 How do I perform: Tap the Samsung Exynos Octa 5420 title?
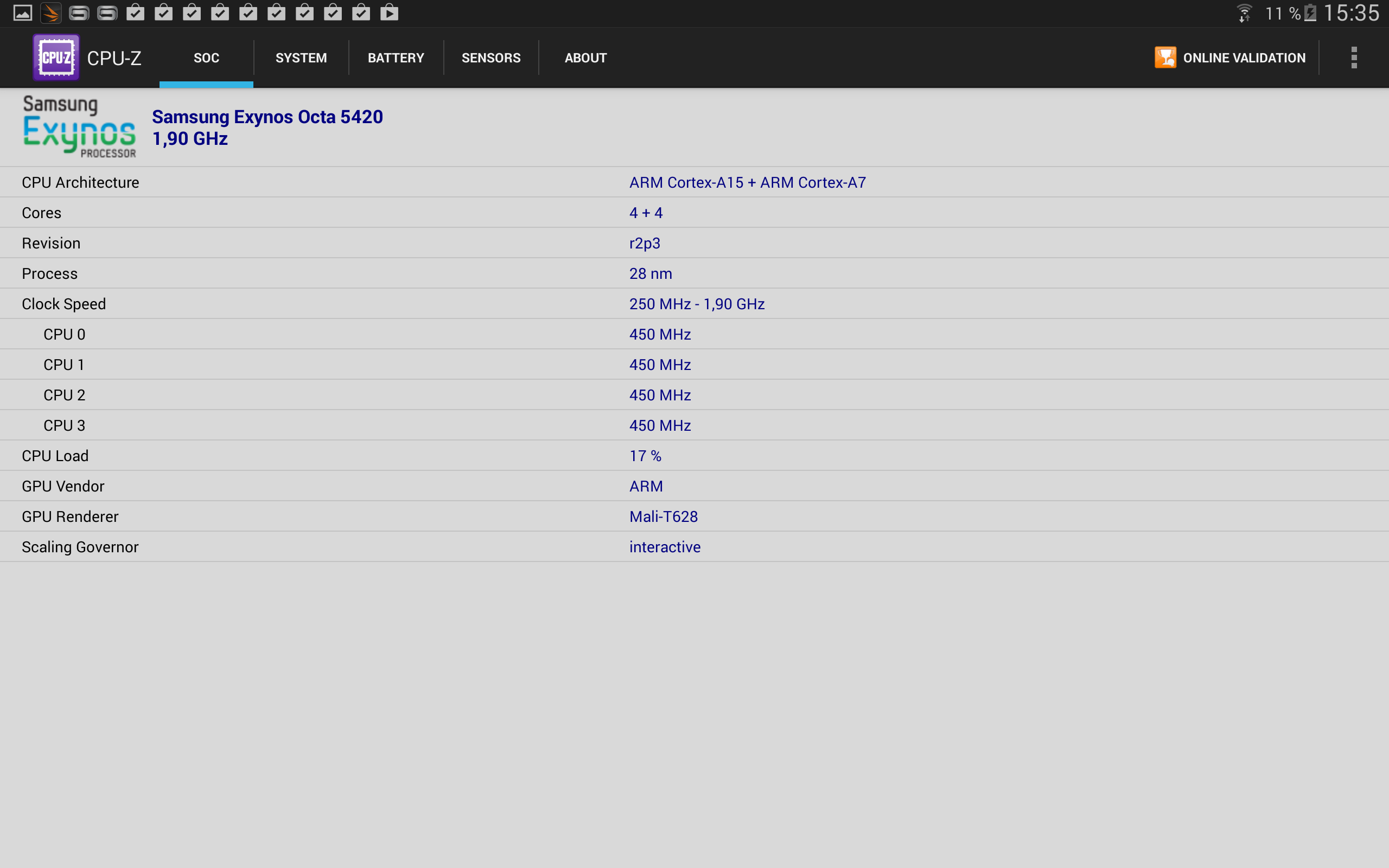pos(267,117)
